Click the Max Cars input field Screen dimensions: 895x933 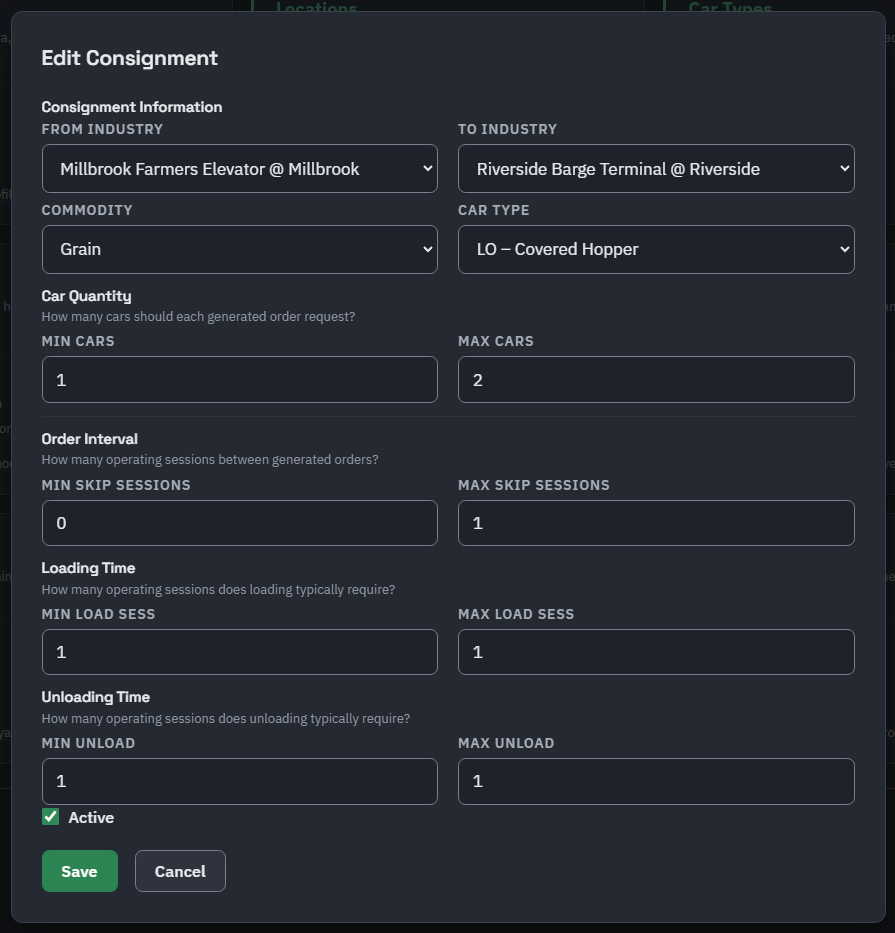pos(656,380)
